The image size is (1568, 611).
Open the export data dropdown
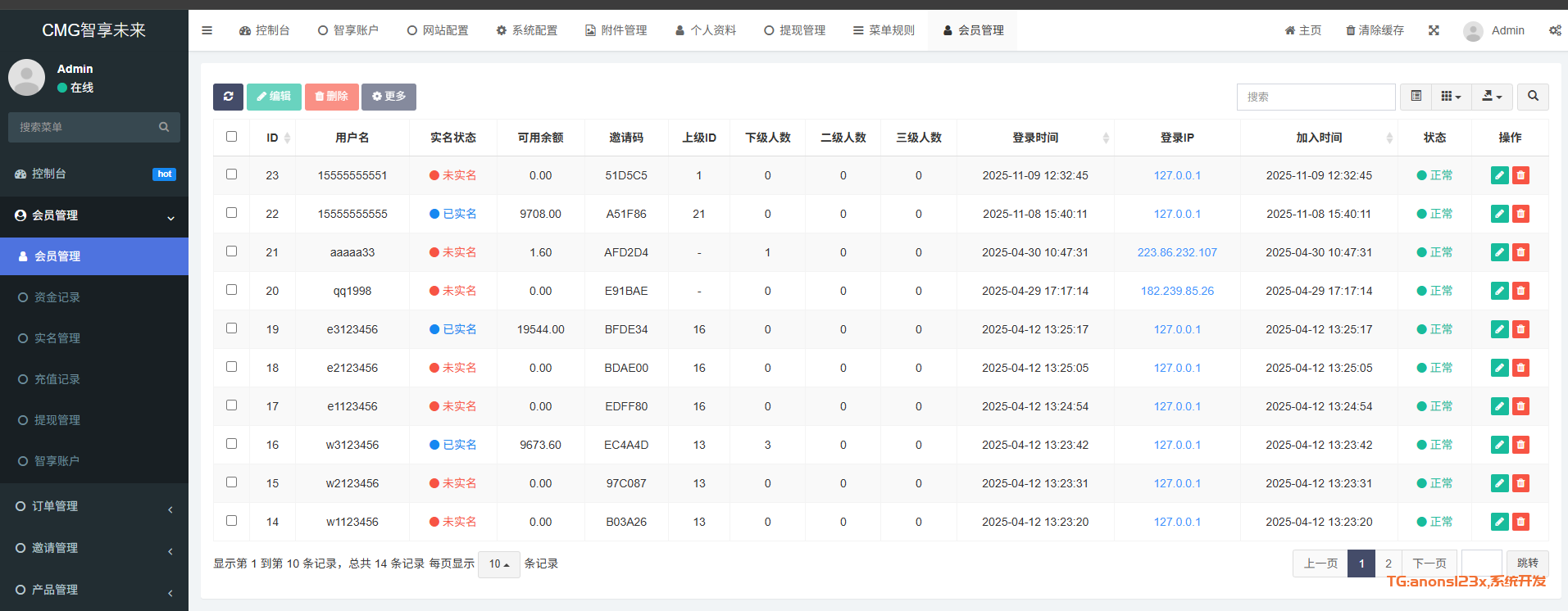[1492, 97]
